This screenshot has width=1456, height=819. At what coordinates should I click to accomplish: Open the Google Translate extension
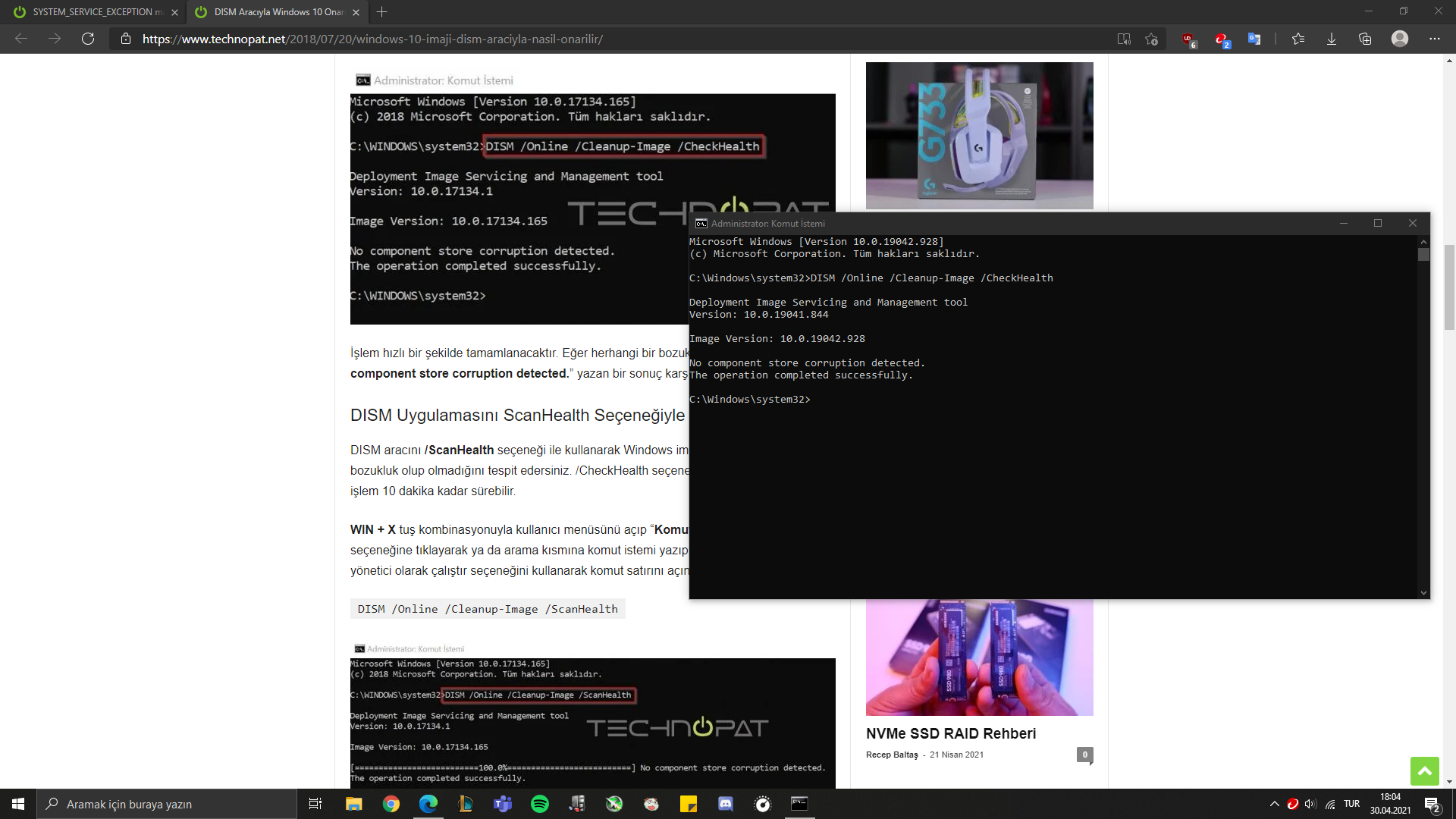tap(1254, 39)
